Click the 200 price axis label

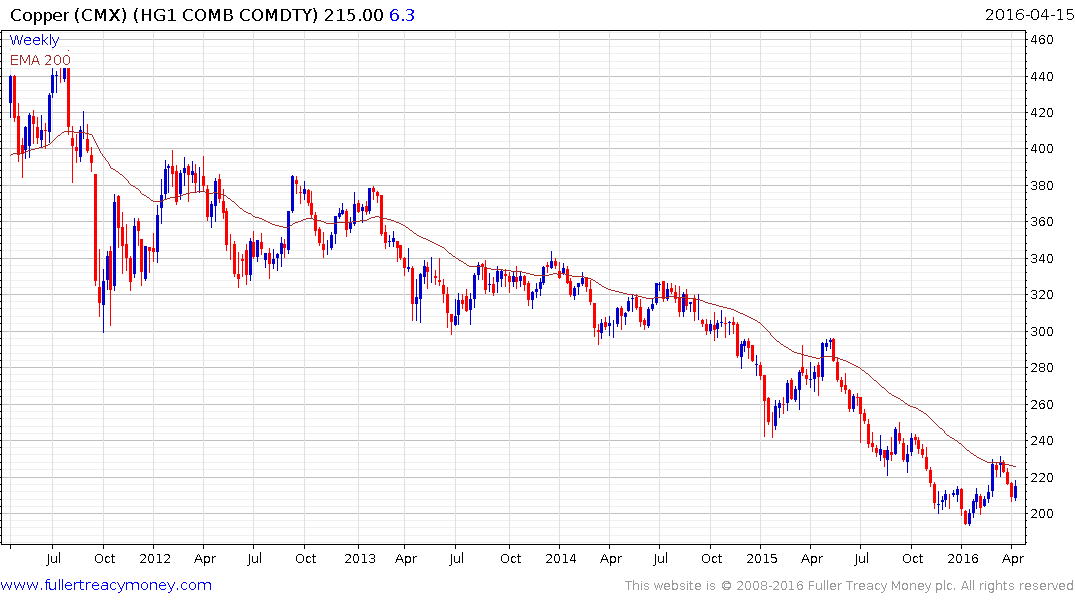1042,514
